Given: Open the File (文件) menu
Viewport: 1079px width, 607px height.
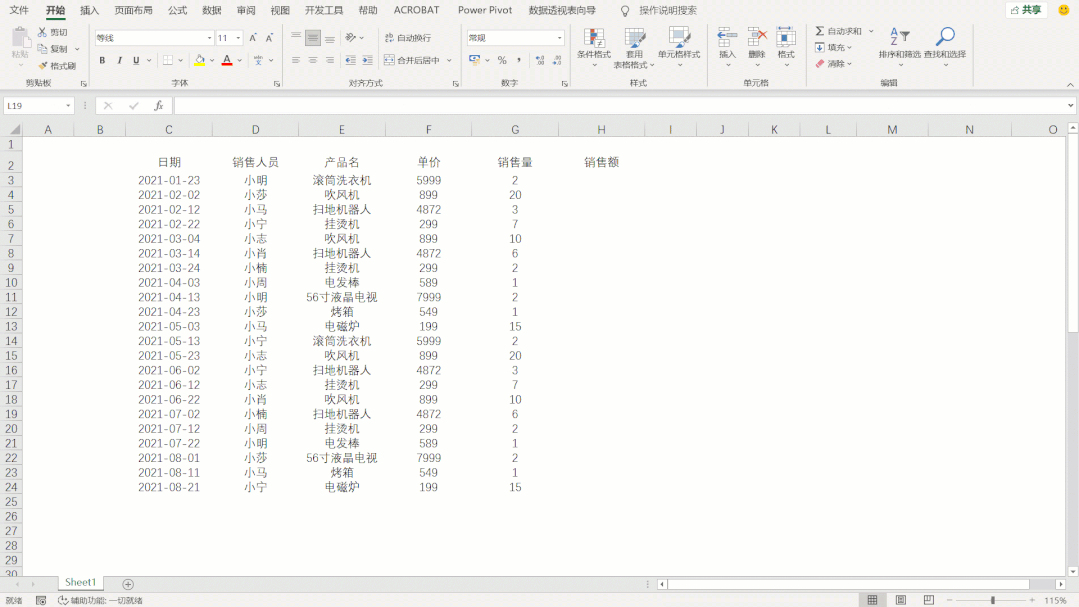Looking at the screenshot, I should (x=19, y=10).
